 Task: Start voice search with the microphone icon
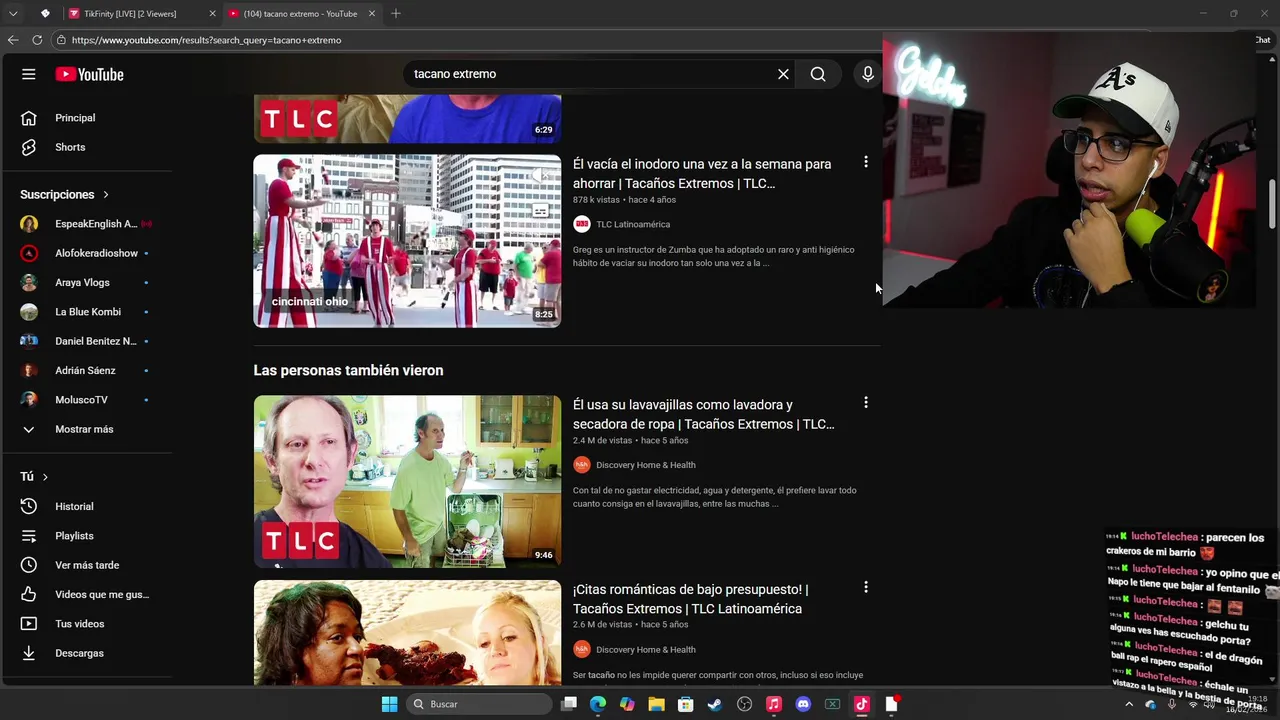pos(867,74)
